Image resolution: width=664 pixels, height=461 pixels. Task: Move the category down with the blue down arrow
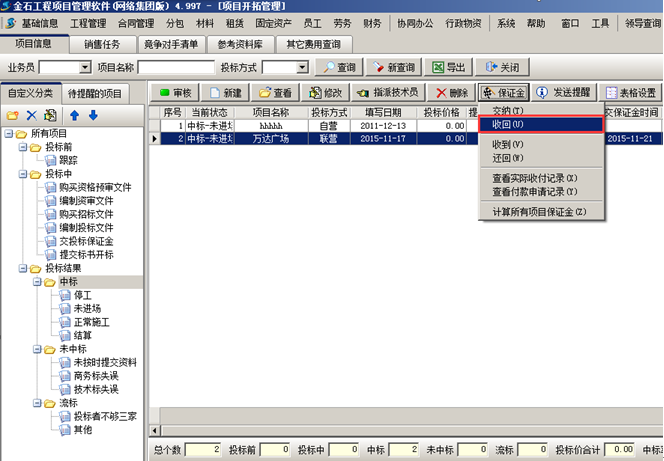click(x=94, y=115)
